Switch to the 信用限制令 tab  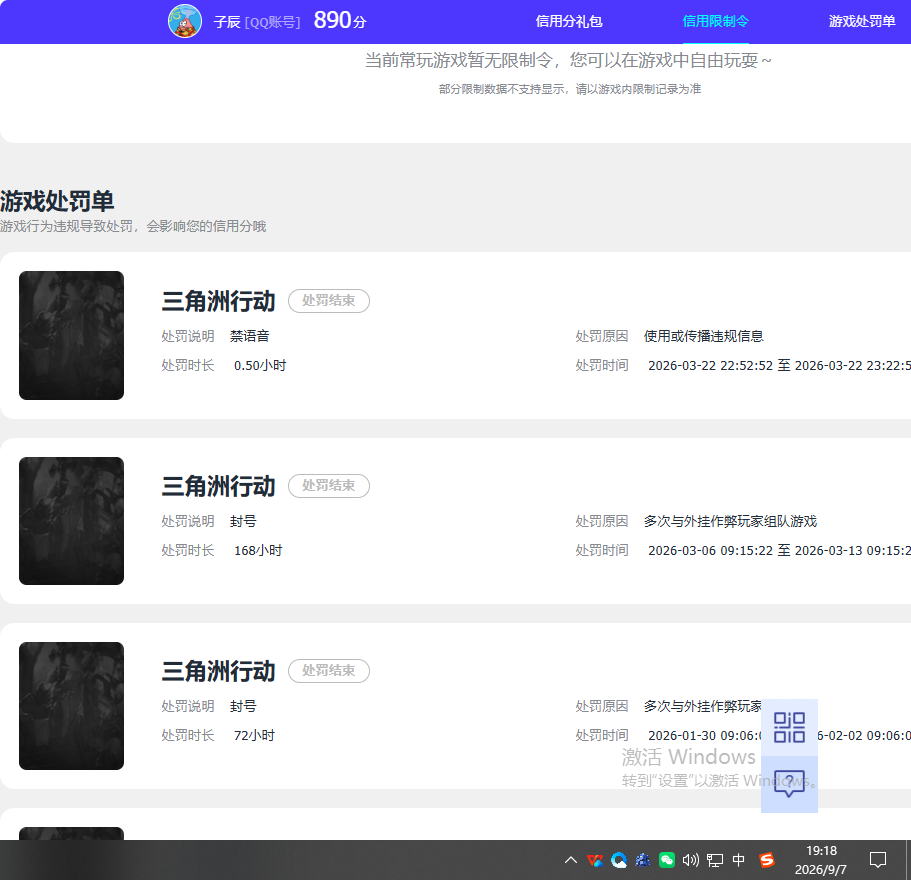(x=715, y=21)
